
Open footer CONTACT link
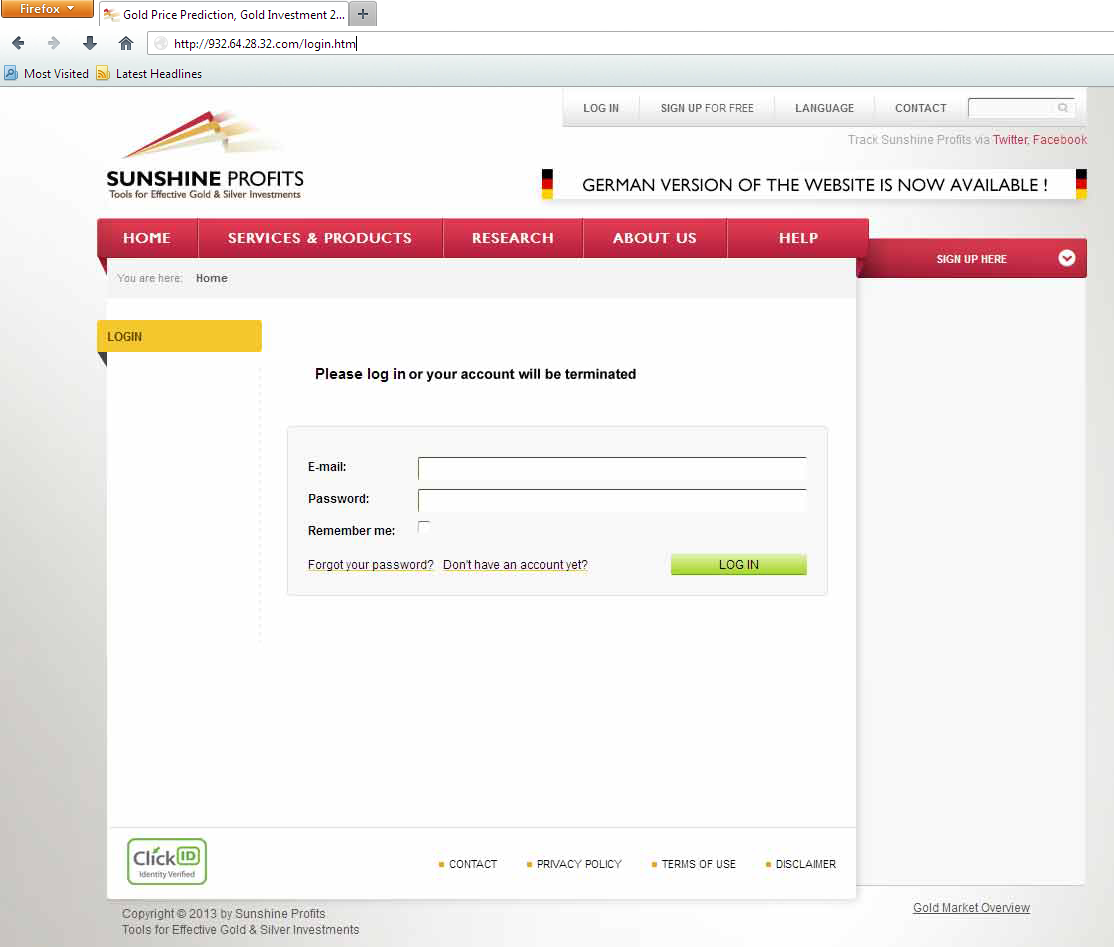click(x=472, y=864)
